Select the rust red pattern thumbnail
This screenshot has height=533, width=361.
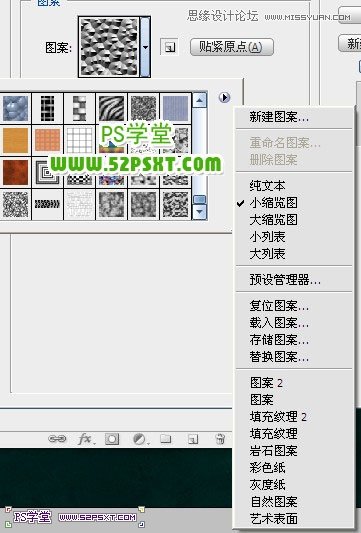[15, 172]
